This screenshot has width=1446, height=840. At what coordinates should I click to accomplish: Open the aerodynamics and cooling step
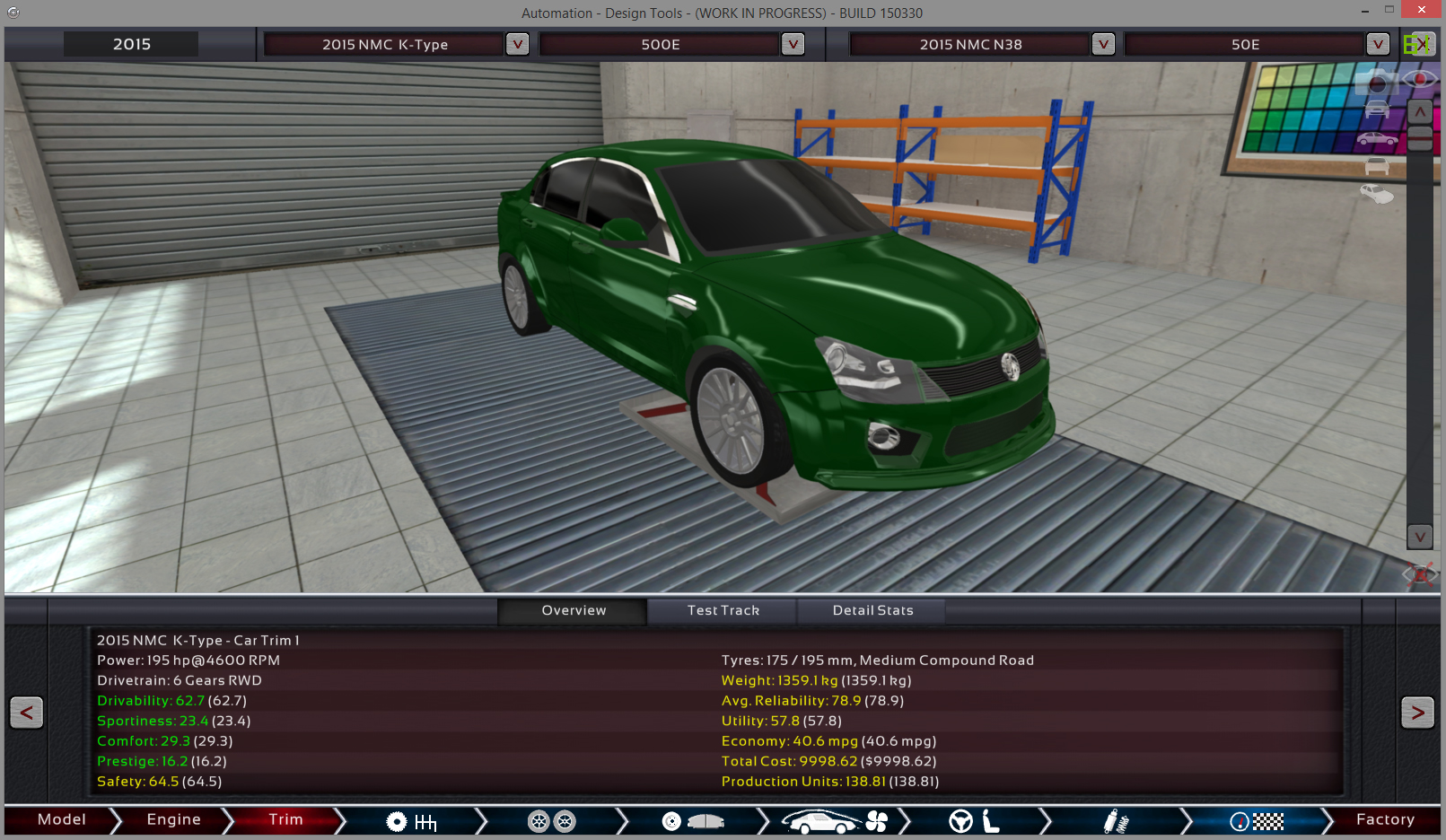(835, 821)
